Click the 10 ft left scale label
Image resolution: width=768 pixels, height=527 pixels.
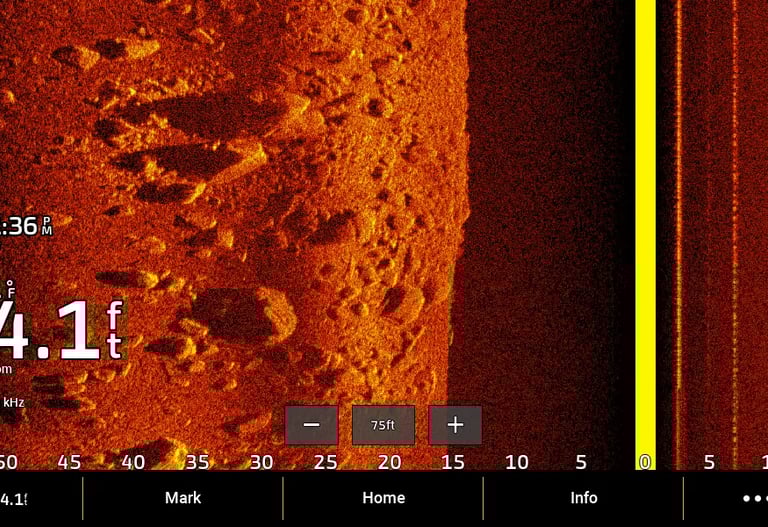point(517,462)
